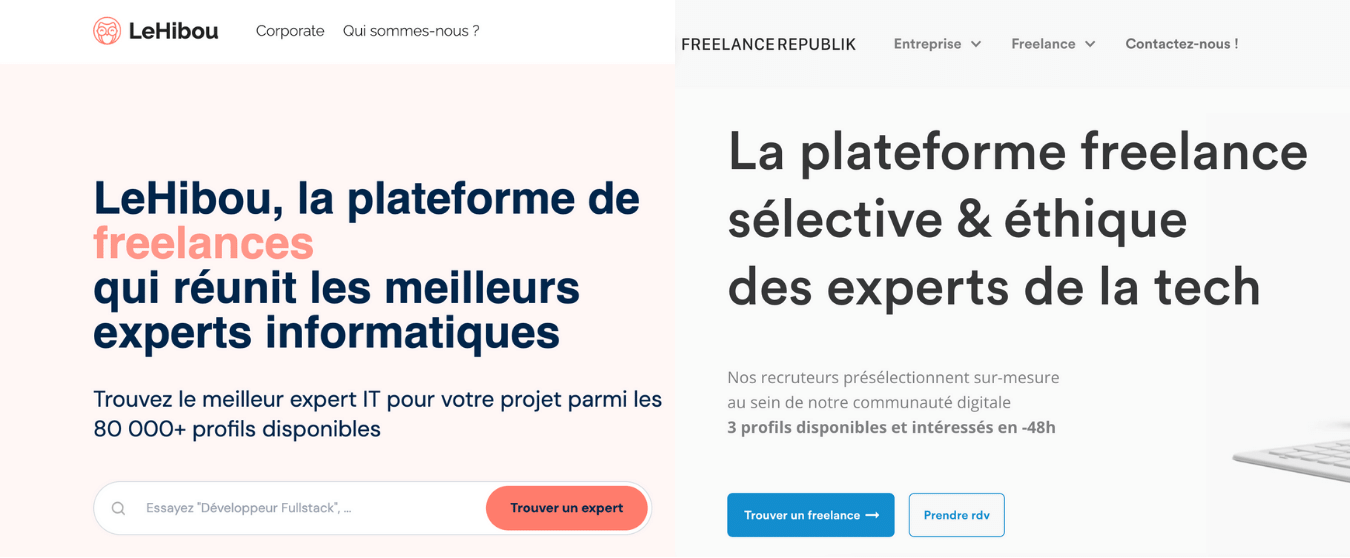Click the FREELANCE REPUBLIK logo
This screenshot has width=1350, height=558.
[x=768, y=44]
